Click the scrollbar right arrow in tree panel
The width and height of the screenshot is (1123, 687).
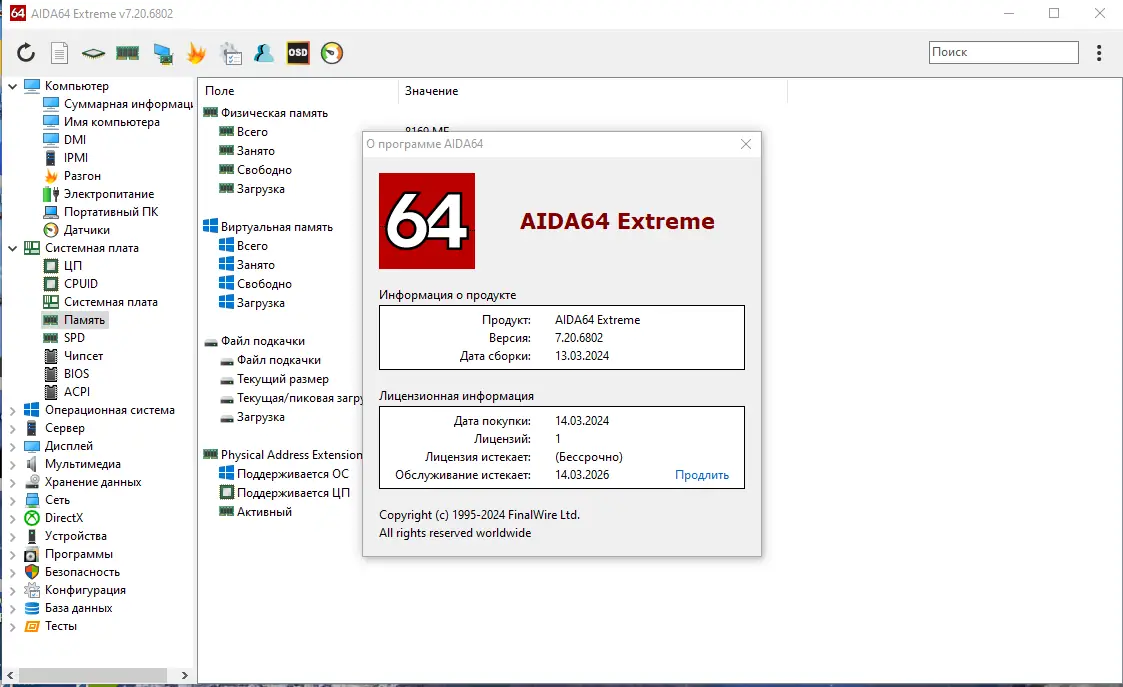pyautogui.click(x=185, y=675)
